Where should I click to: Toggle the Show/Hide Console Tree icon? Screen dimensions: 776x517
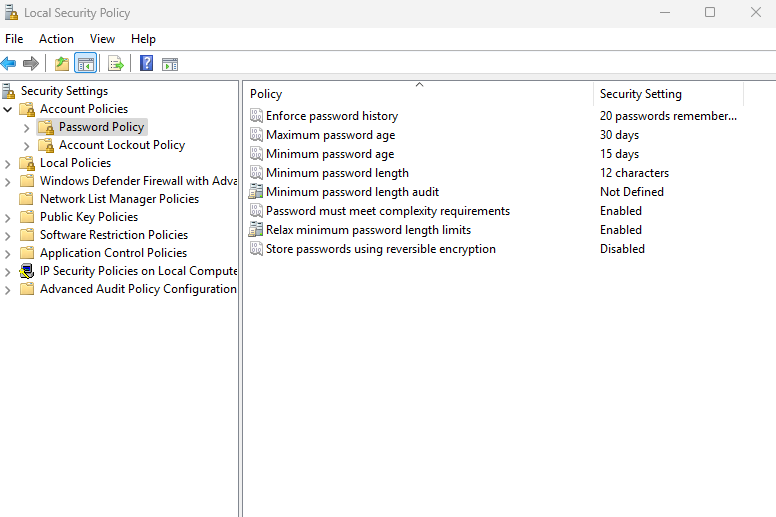[86, 64]
